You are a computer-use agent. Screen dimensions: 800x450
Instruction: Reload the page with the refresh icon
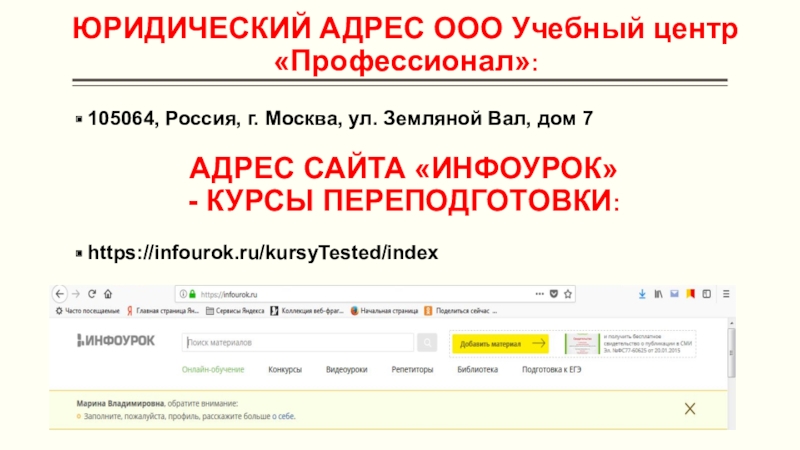click(92, 294)
